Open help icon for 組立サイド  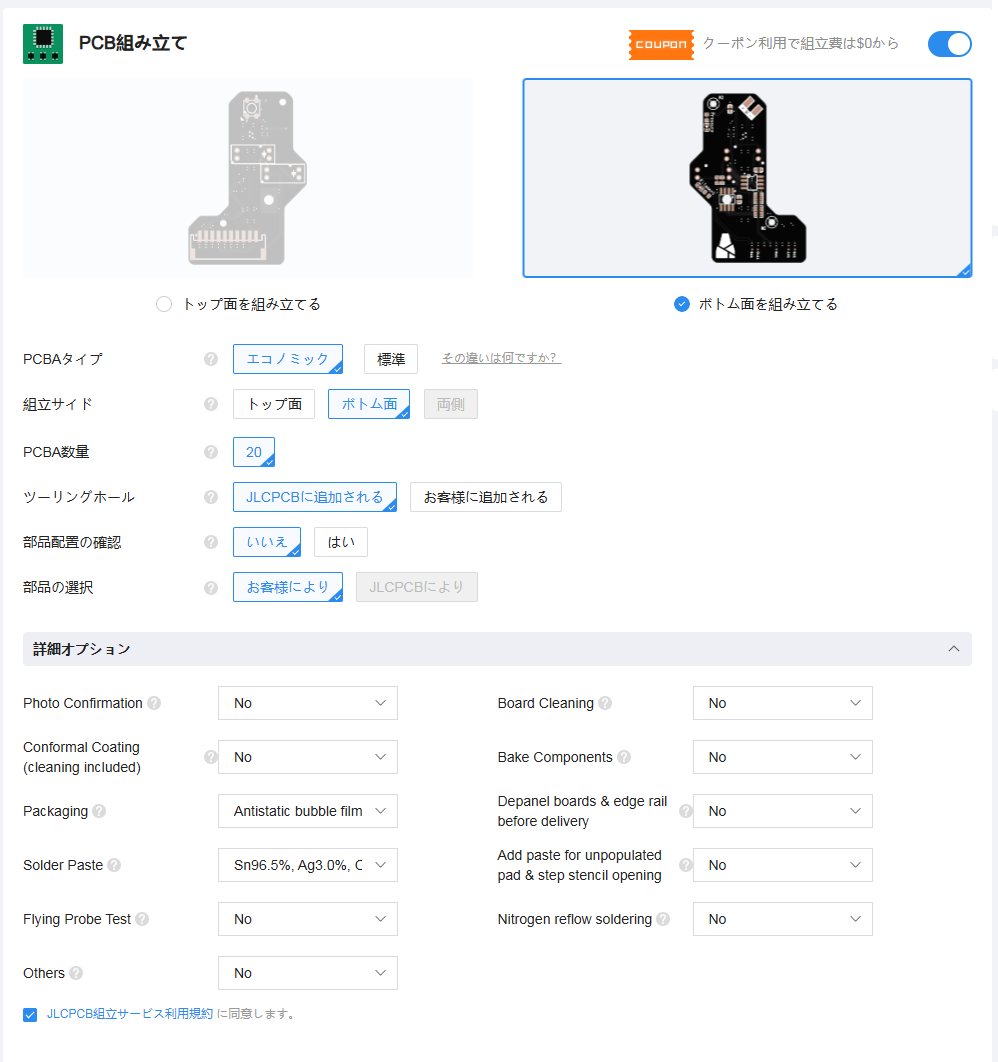pos(211,404)
